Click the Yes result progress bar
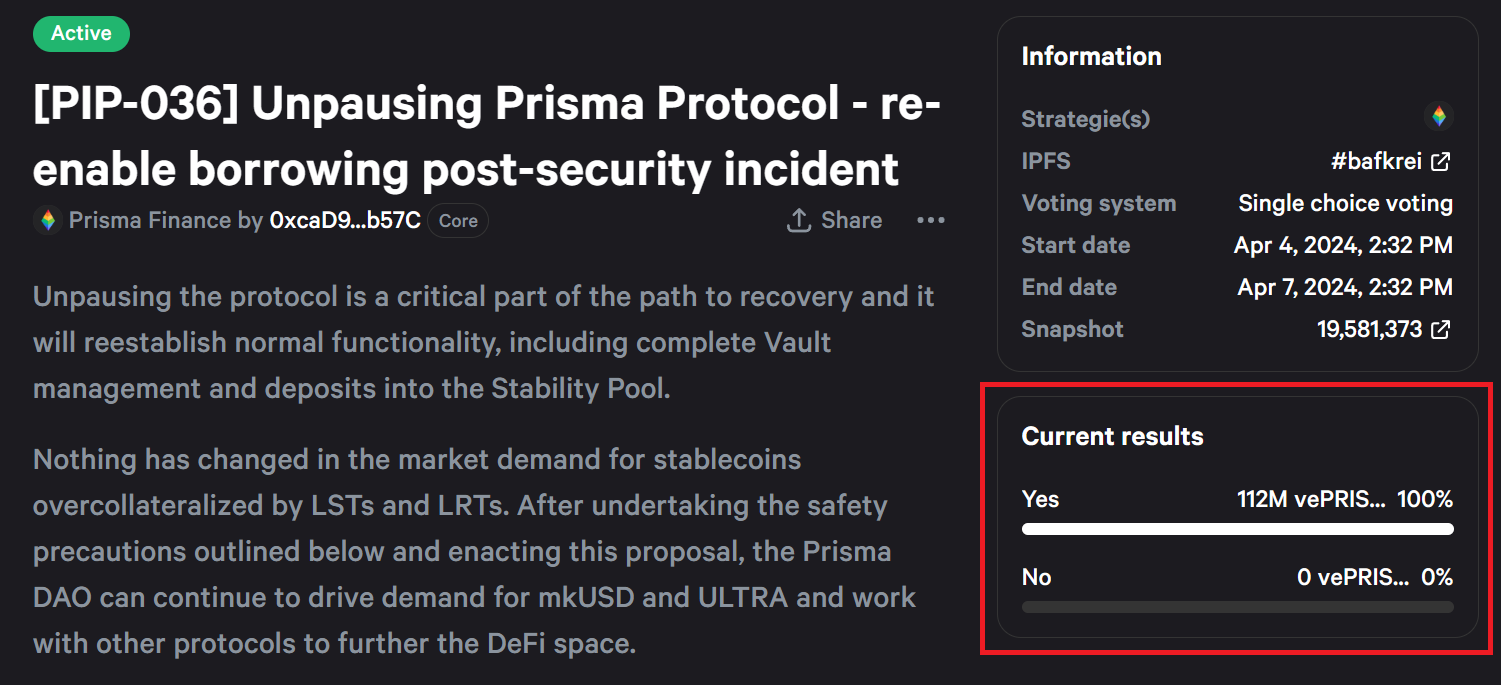Viewport: 1501px width, 685px height. [x=1237, y=529]
